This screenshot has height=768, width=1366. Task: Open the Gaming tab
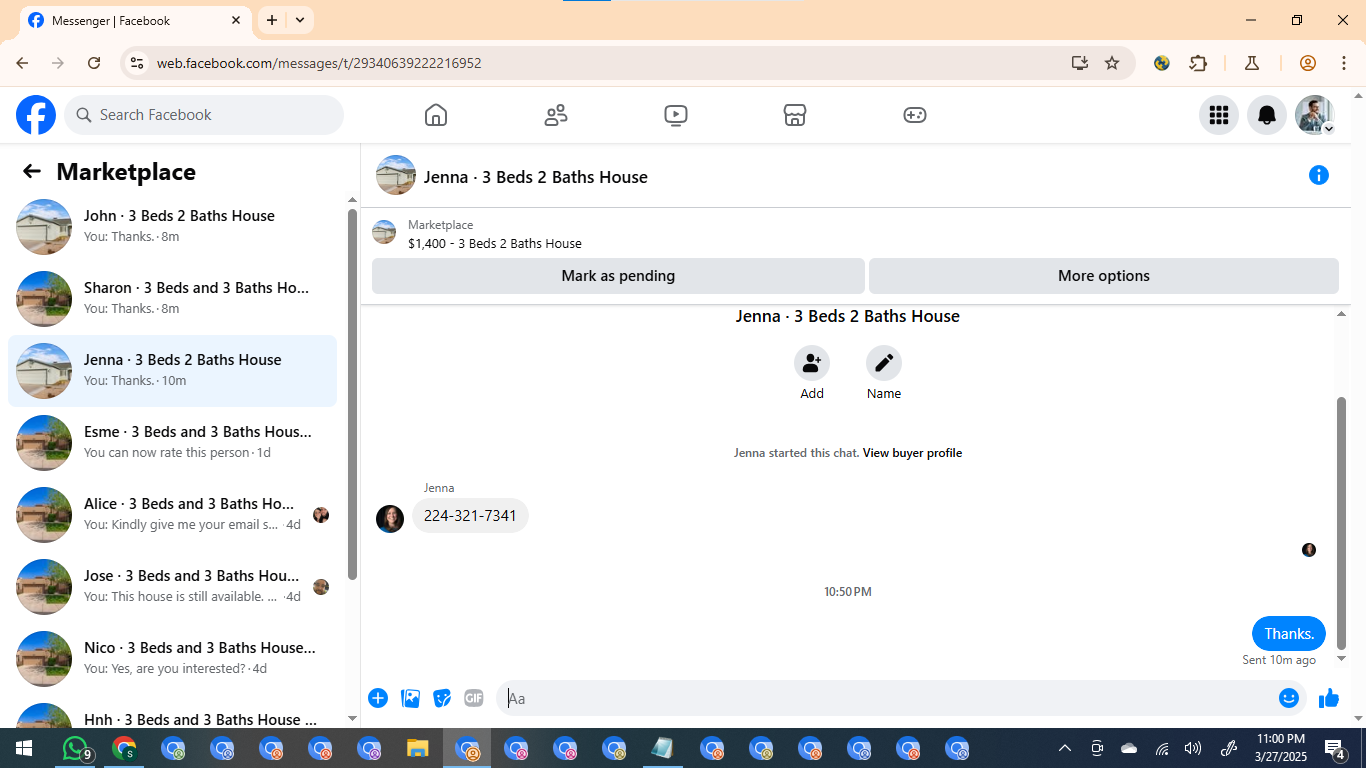tap(915, 115)
